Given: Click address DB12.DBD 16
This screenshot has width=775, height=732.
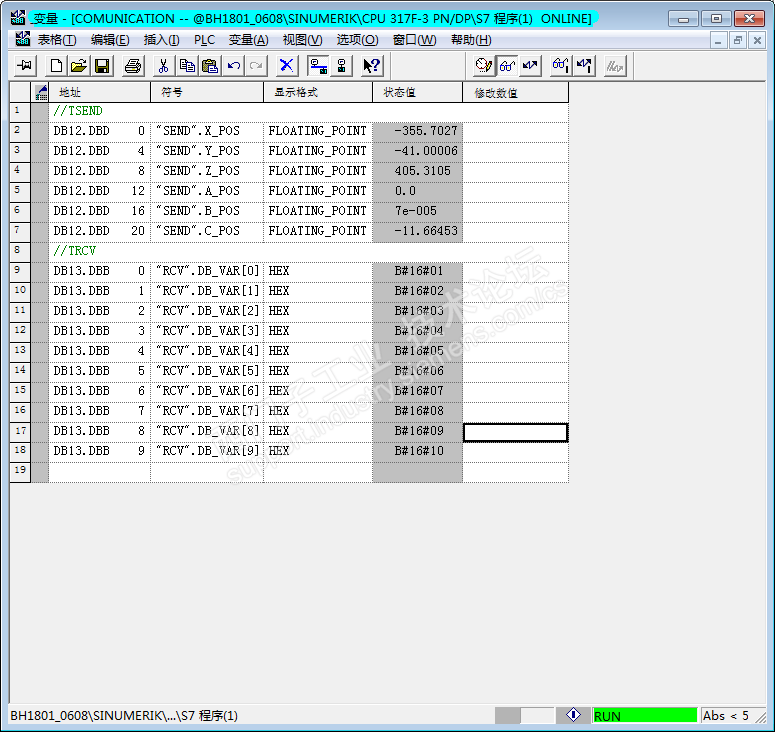Looking at the screenshot, I should coord(99,211).
